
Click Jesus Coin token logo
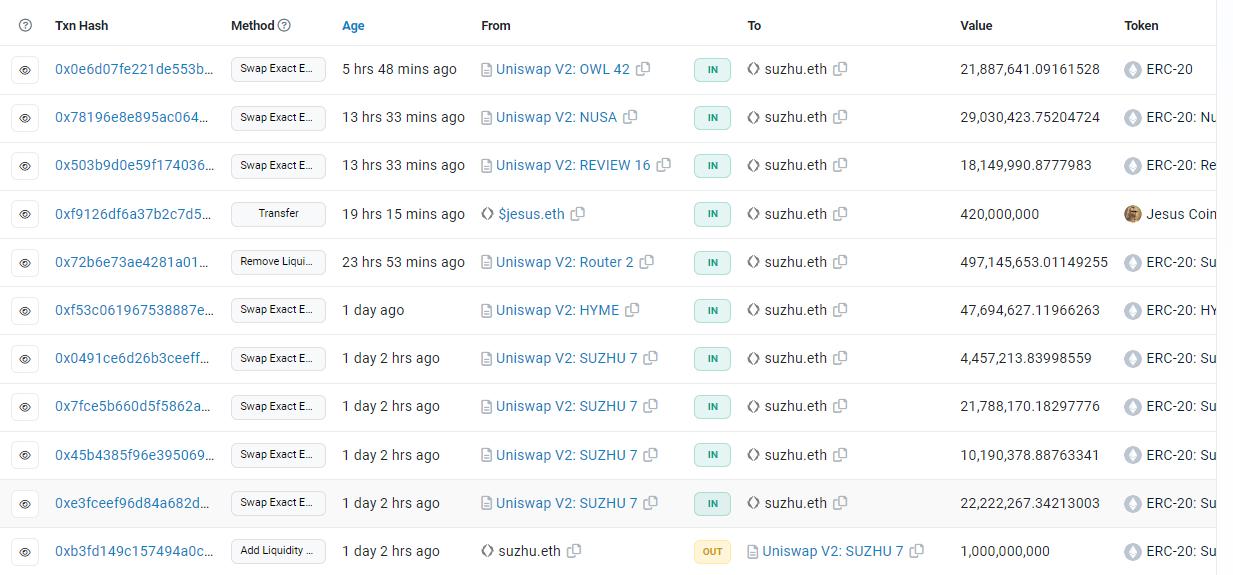1133,214
